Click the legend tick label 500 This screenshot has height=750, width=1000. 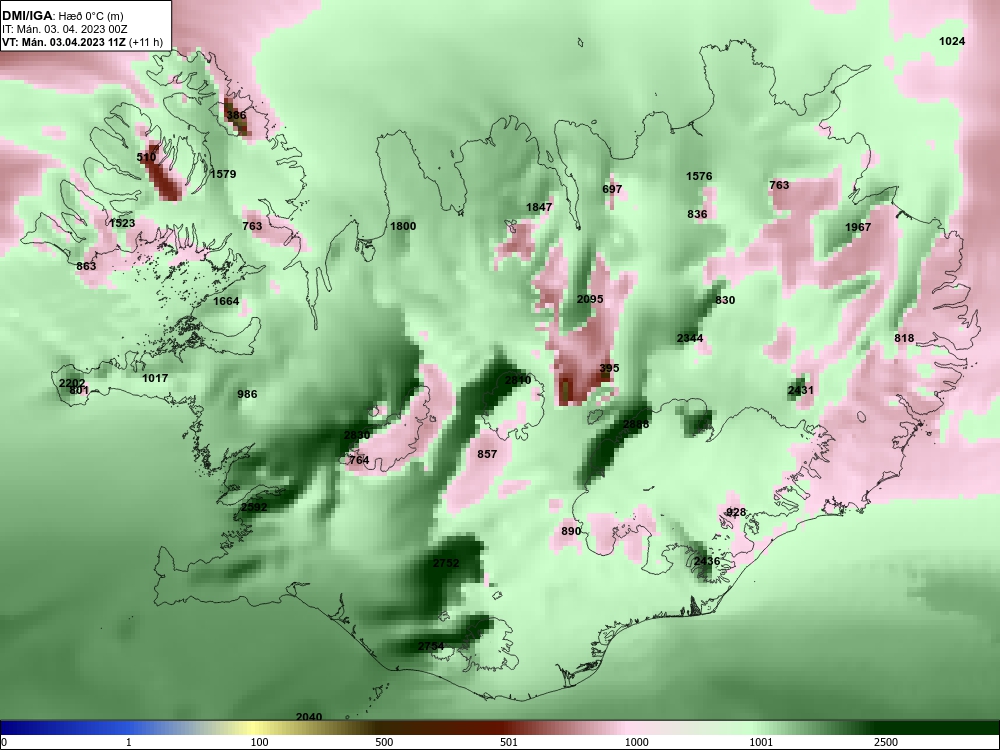(384, 742)
